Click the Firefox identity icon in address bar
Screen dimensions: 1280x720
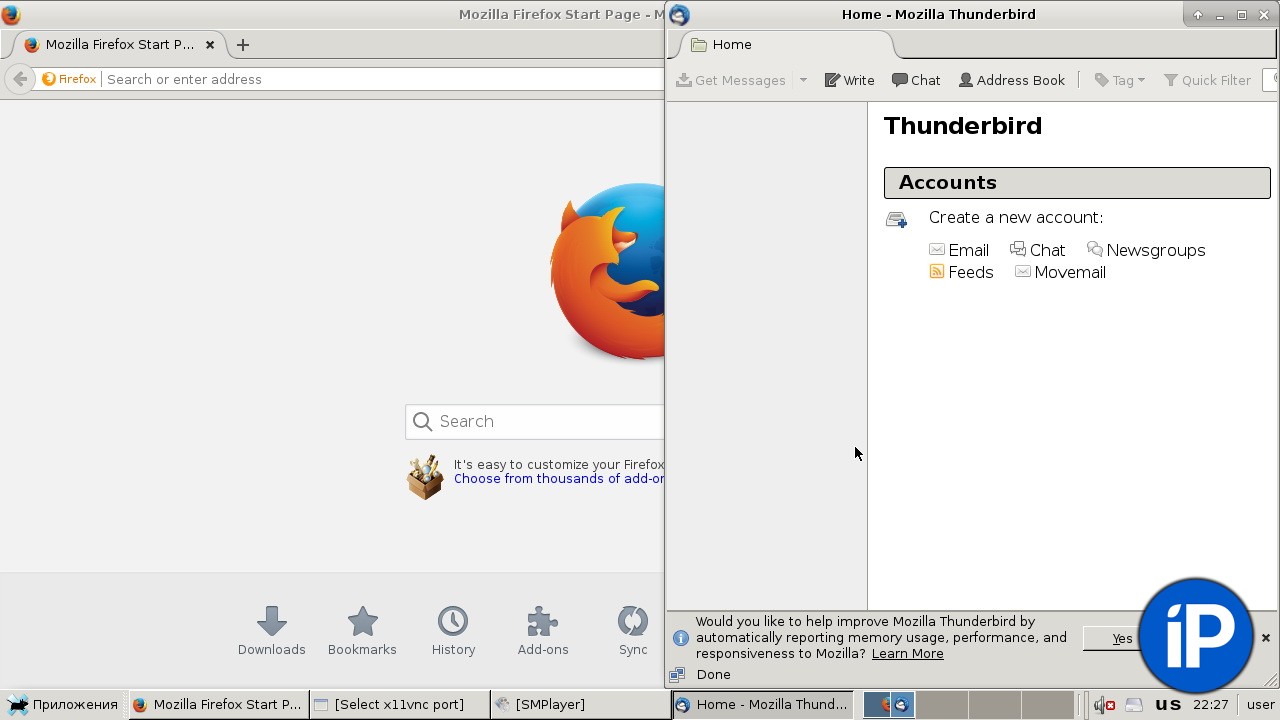(x=69, y=79)
